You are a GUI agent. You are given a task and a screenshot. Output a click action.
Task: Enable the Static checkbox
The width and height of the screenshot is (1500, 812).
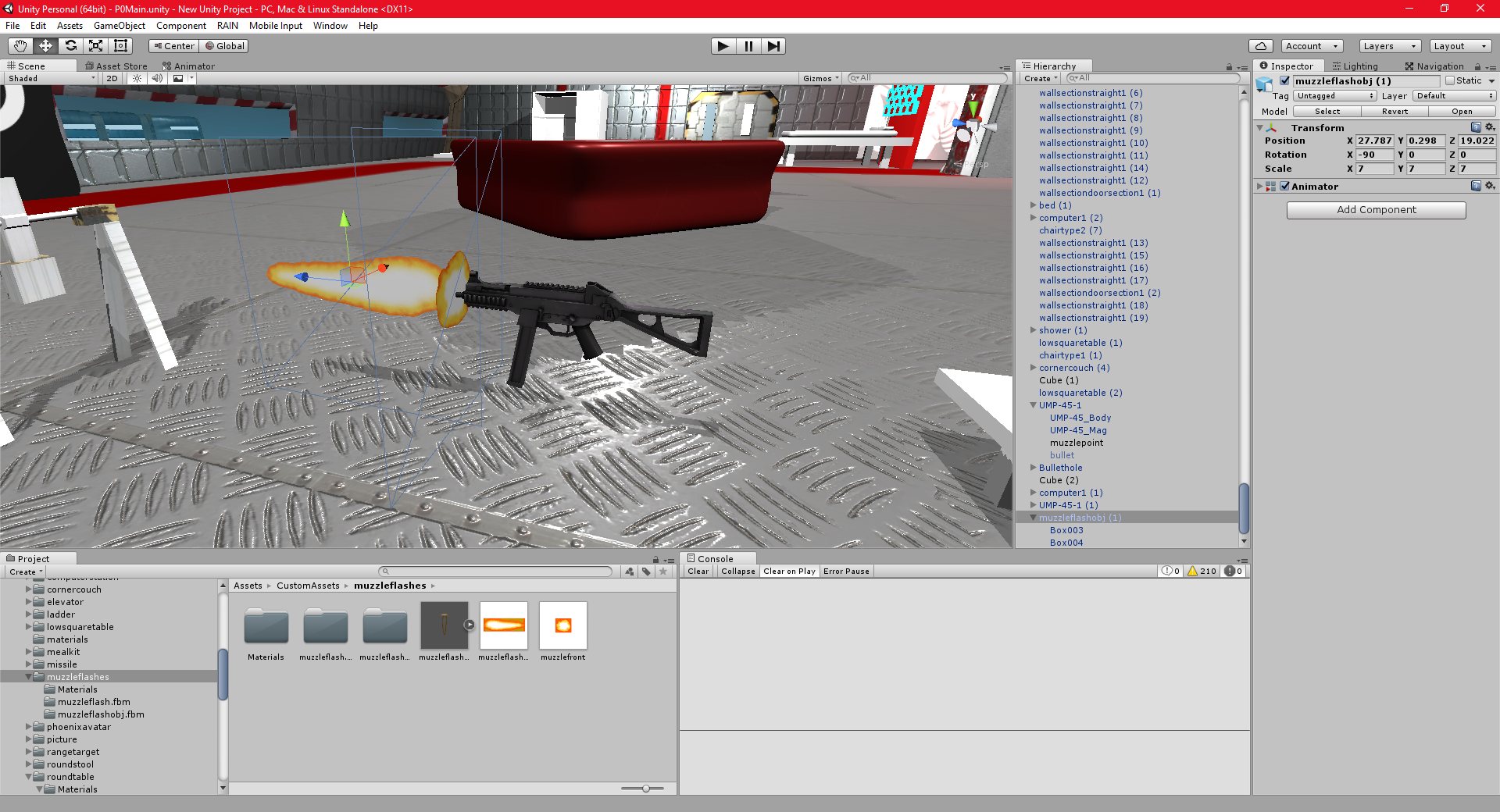pyautogui.click(x=1450, y=81)
